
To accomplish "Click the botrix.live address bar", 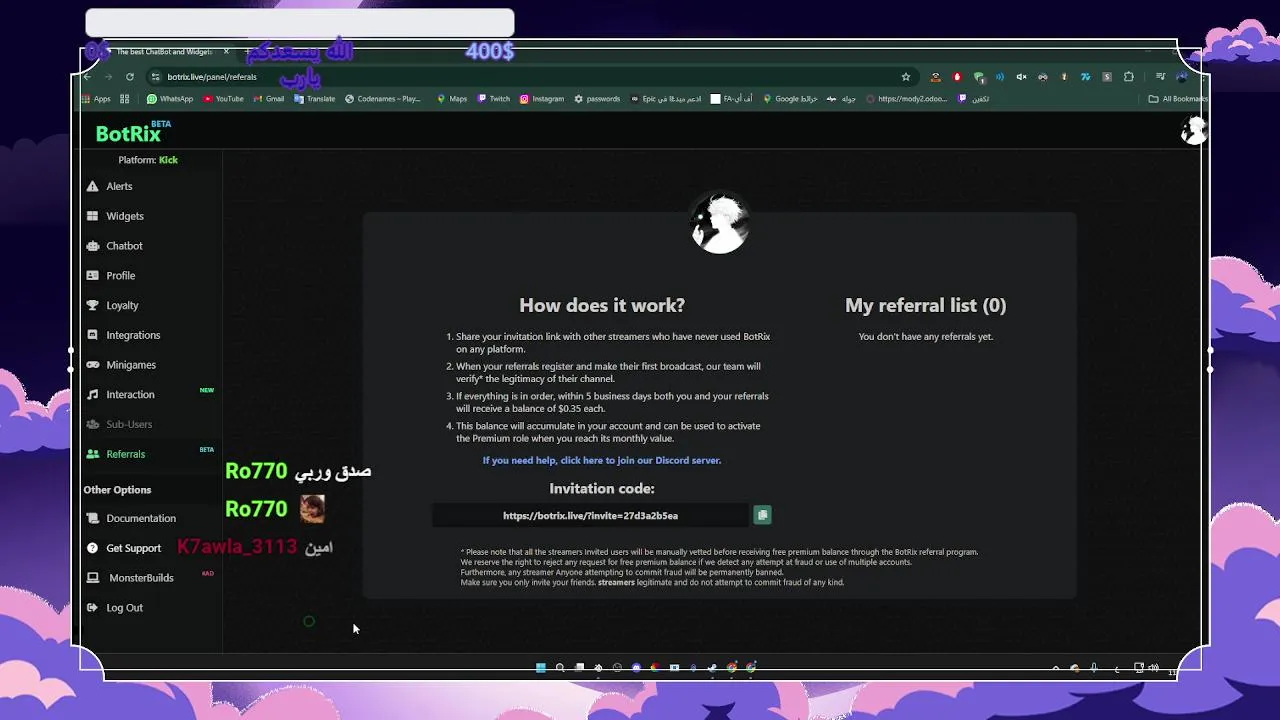I will (x=530, y=76).
